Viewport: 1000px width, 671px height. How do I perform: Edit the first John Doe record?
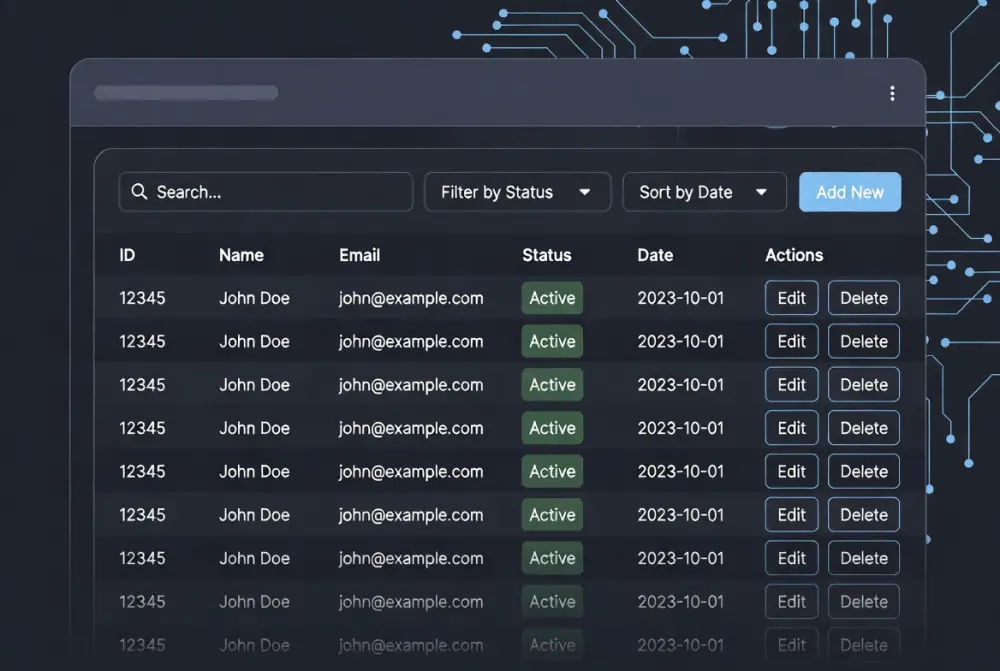pyautogui.click(x=791, y=297)
